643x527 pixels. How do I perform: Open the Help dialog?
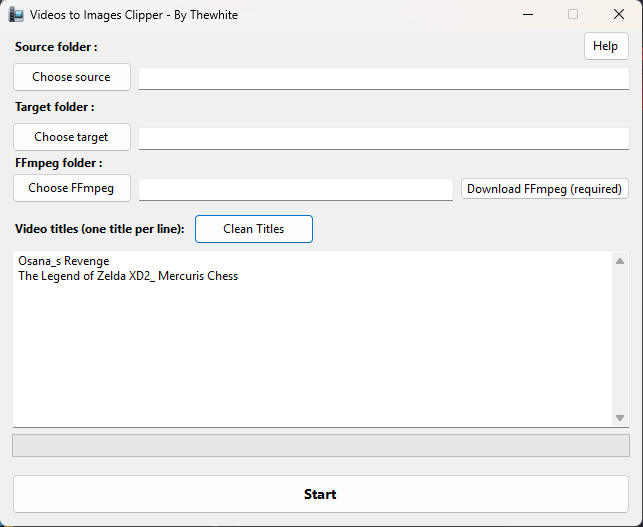coord(605,46)
